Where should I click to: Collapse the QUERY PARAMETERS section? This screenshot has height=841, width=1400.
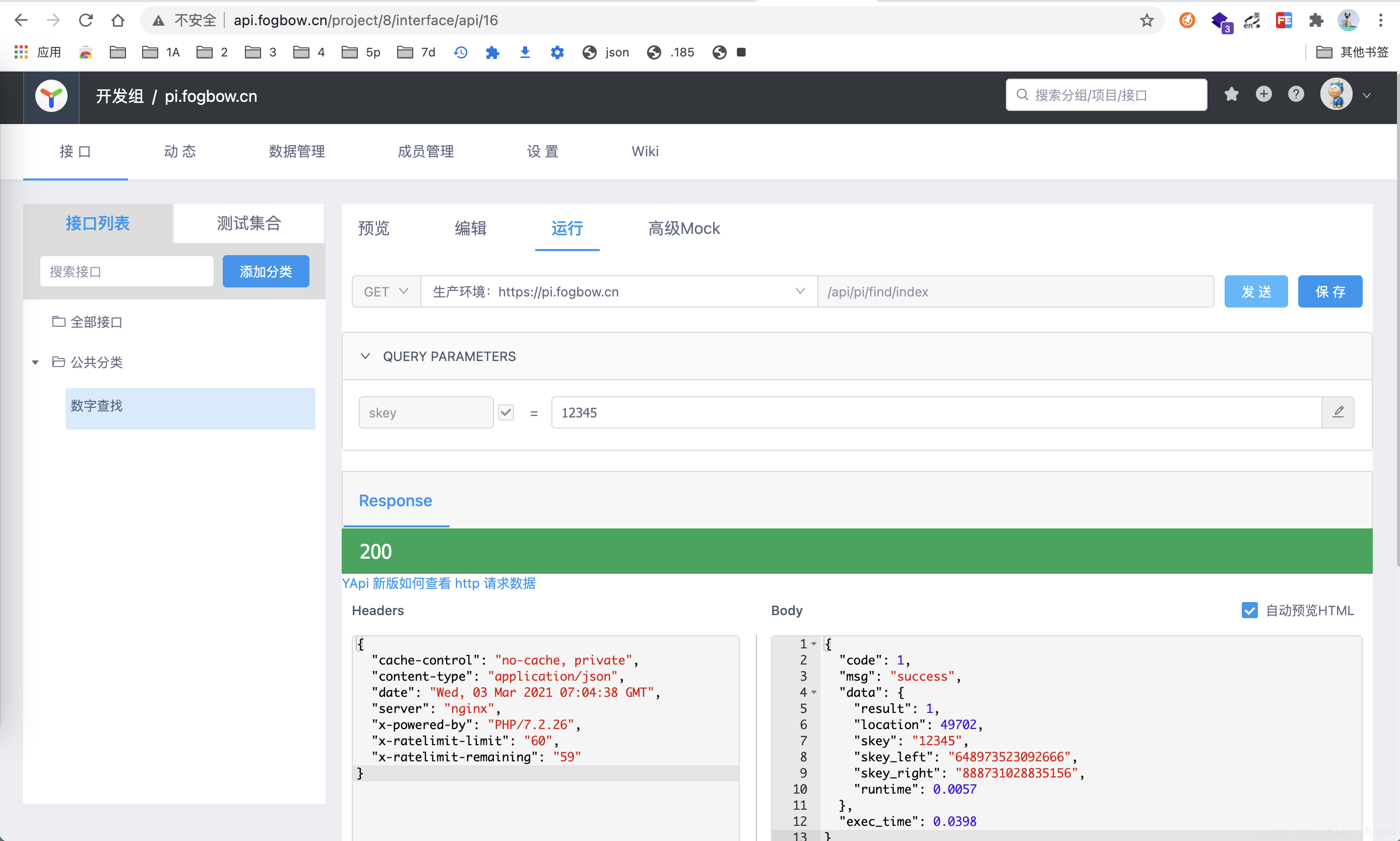point(365,356)
